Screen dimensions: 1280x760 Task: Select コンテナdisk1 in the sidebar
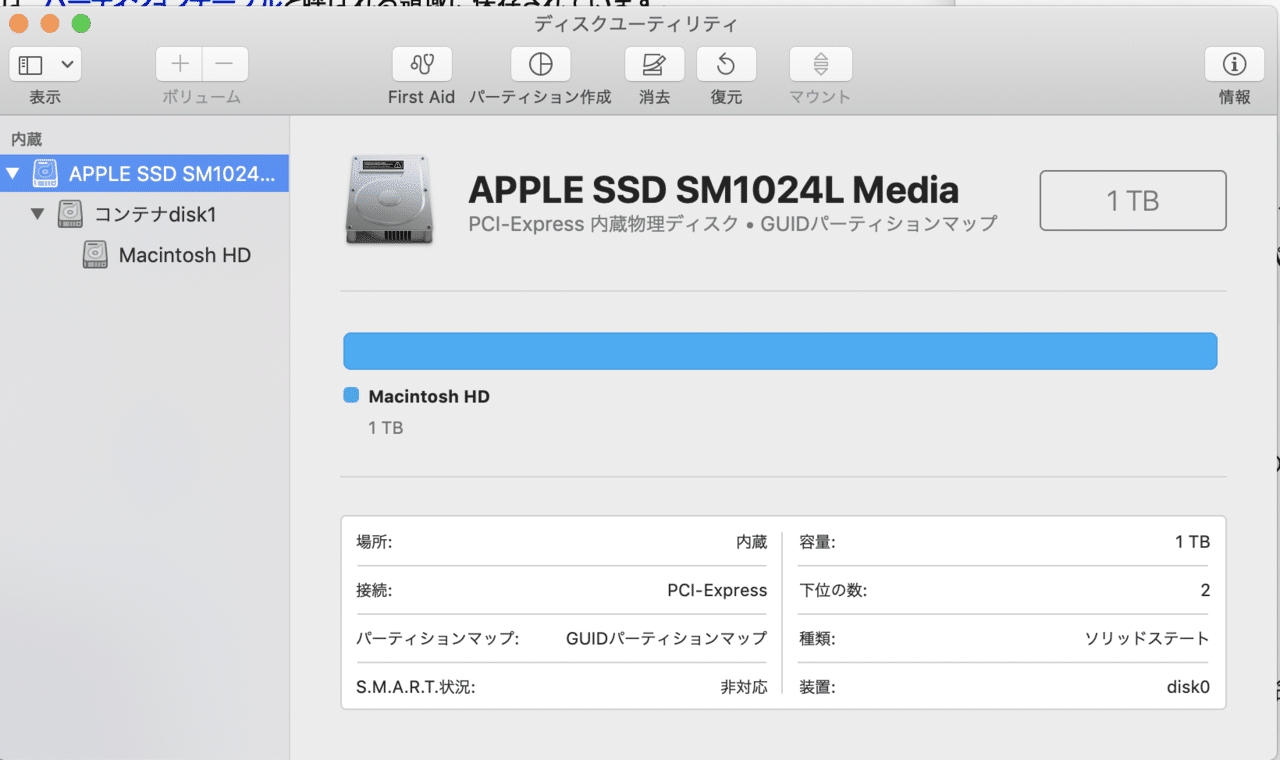point(136,214)
